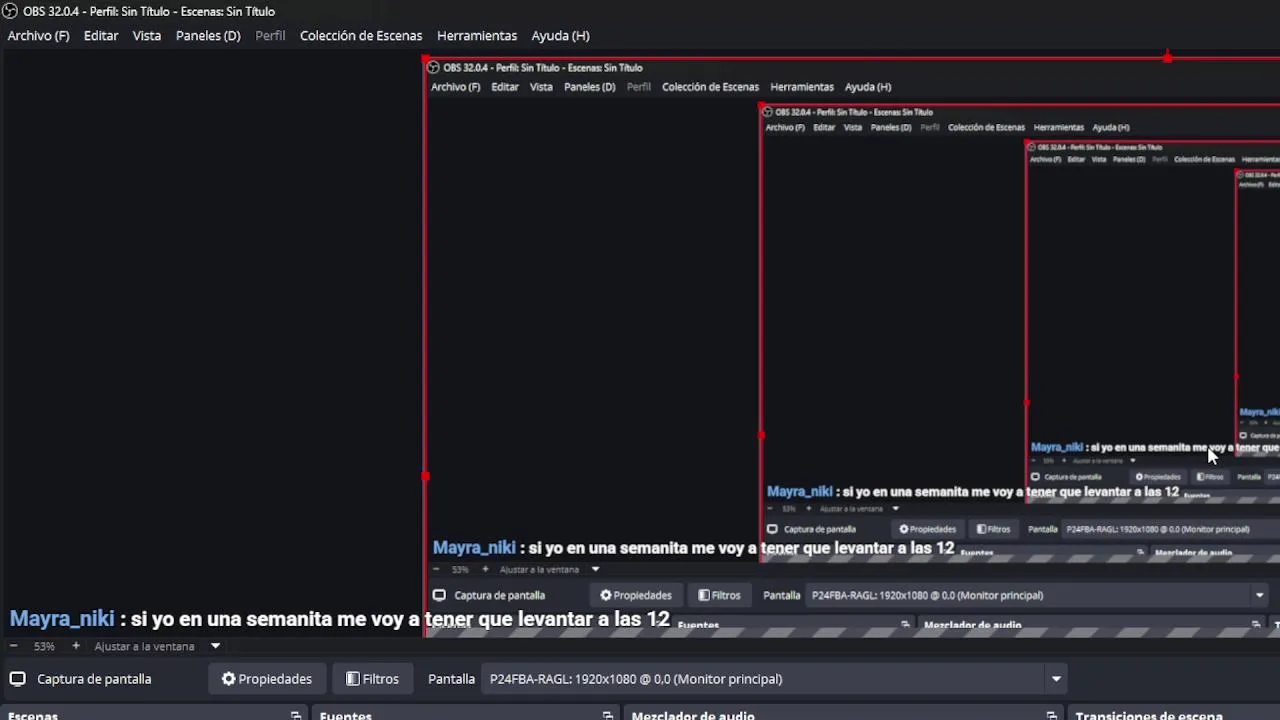The image size is (1280, 720).
Task: Click screen capture icon in largest nested copy
Action: click(438, 595)
